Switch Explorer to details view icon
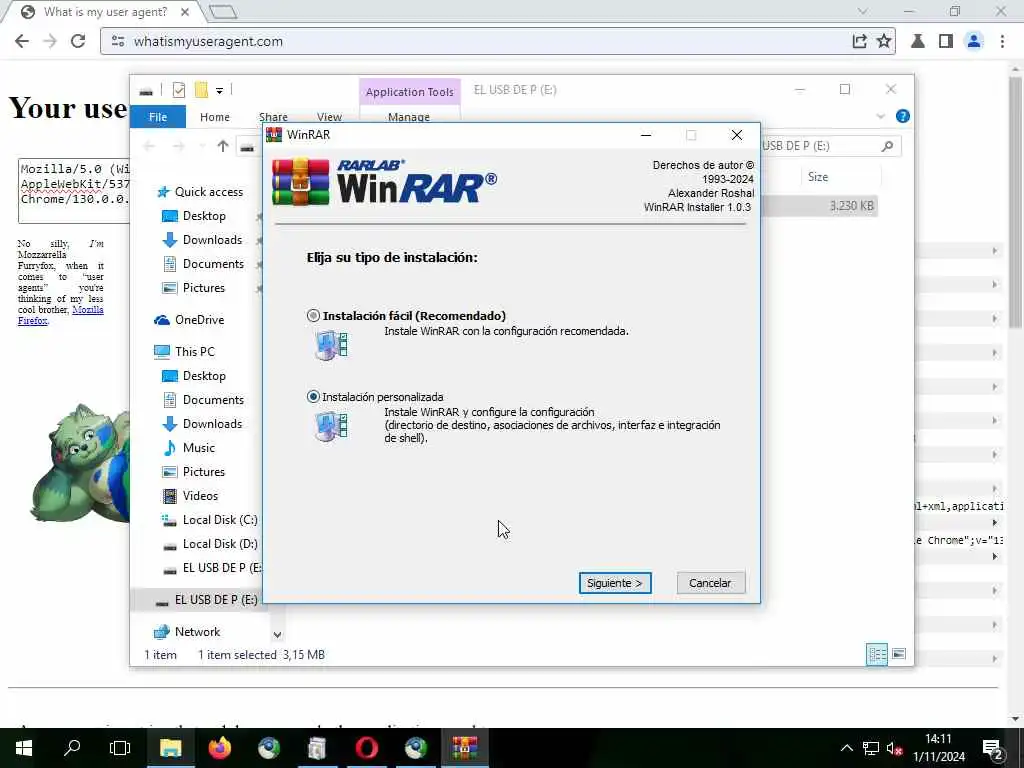The height and width of the screenshot is (768, 1024). 876,654
